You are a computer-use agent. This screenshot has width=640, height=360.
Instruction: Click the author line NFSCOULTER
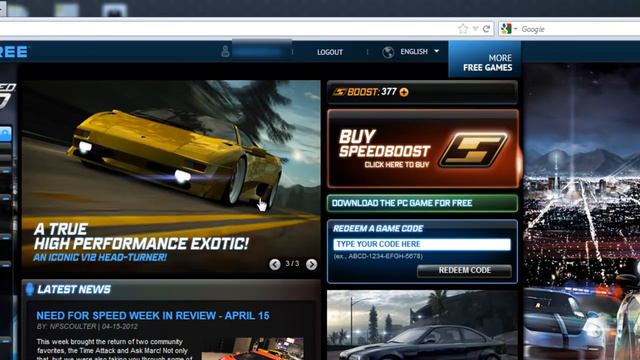tap(87, 327)
